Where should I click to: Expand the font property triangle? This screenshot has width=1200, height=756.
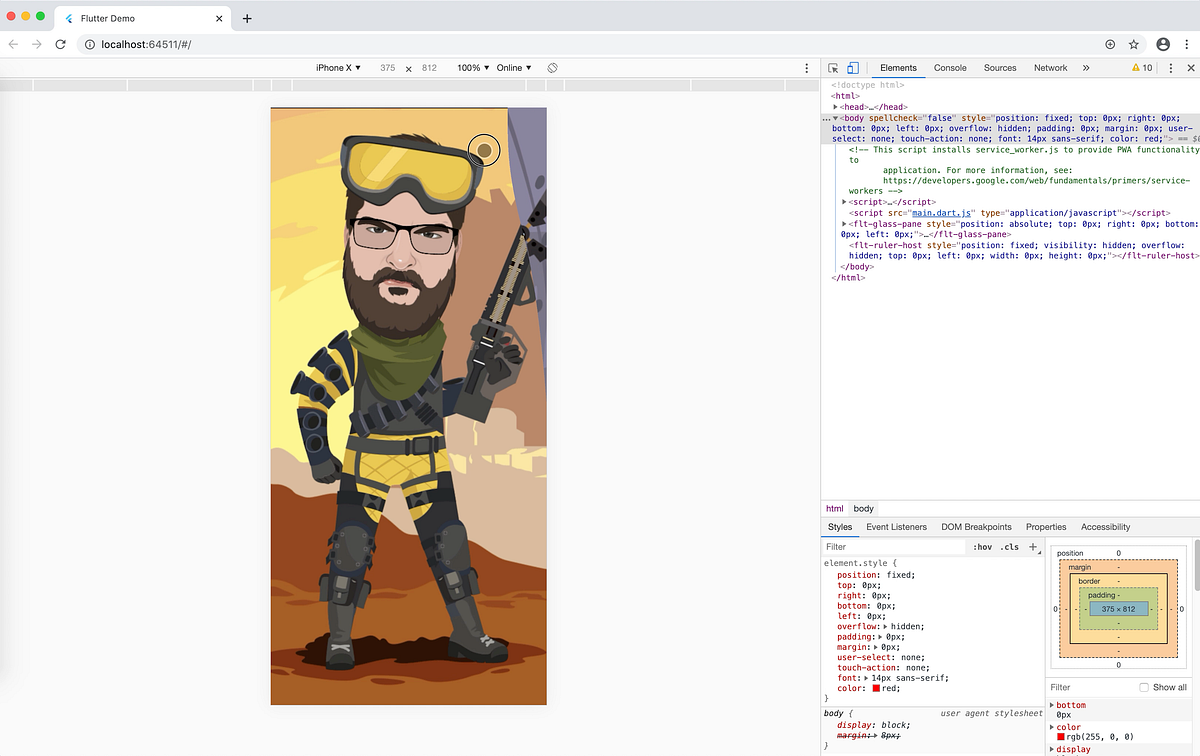point(866,678)
